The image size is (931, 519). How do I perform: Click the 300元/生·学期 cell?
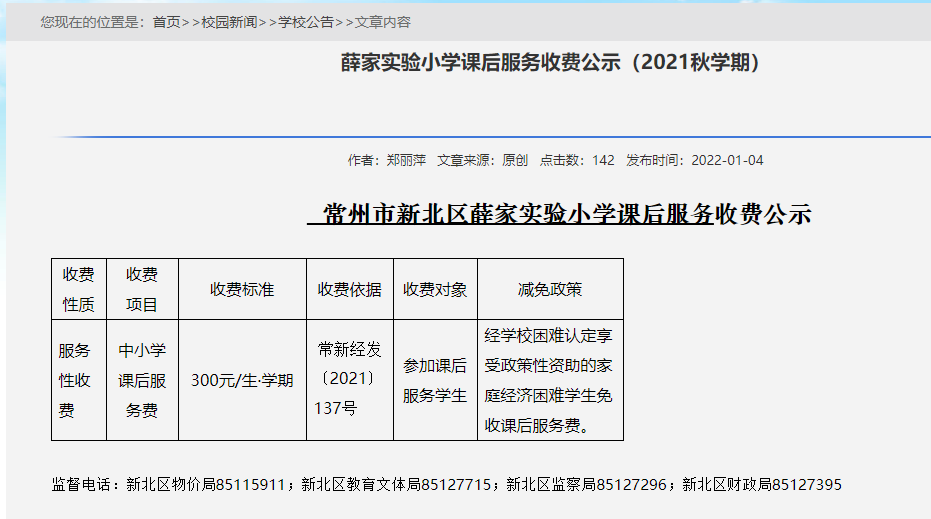pyautogui.click(x=242, y=380)
